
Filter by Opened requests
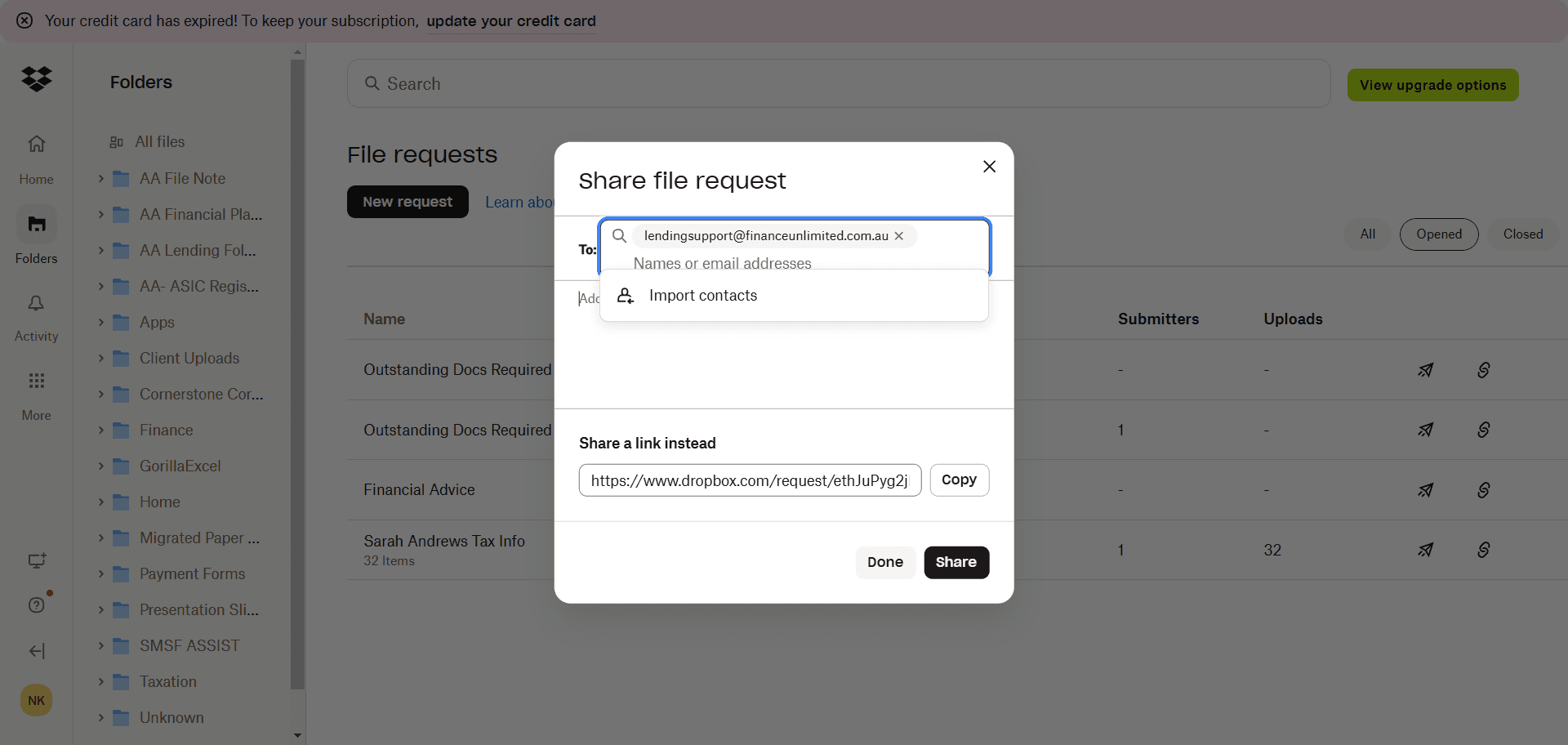tap(1439, 234)
